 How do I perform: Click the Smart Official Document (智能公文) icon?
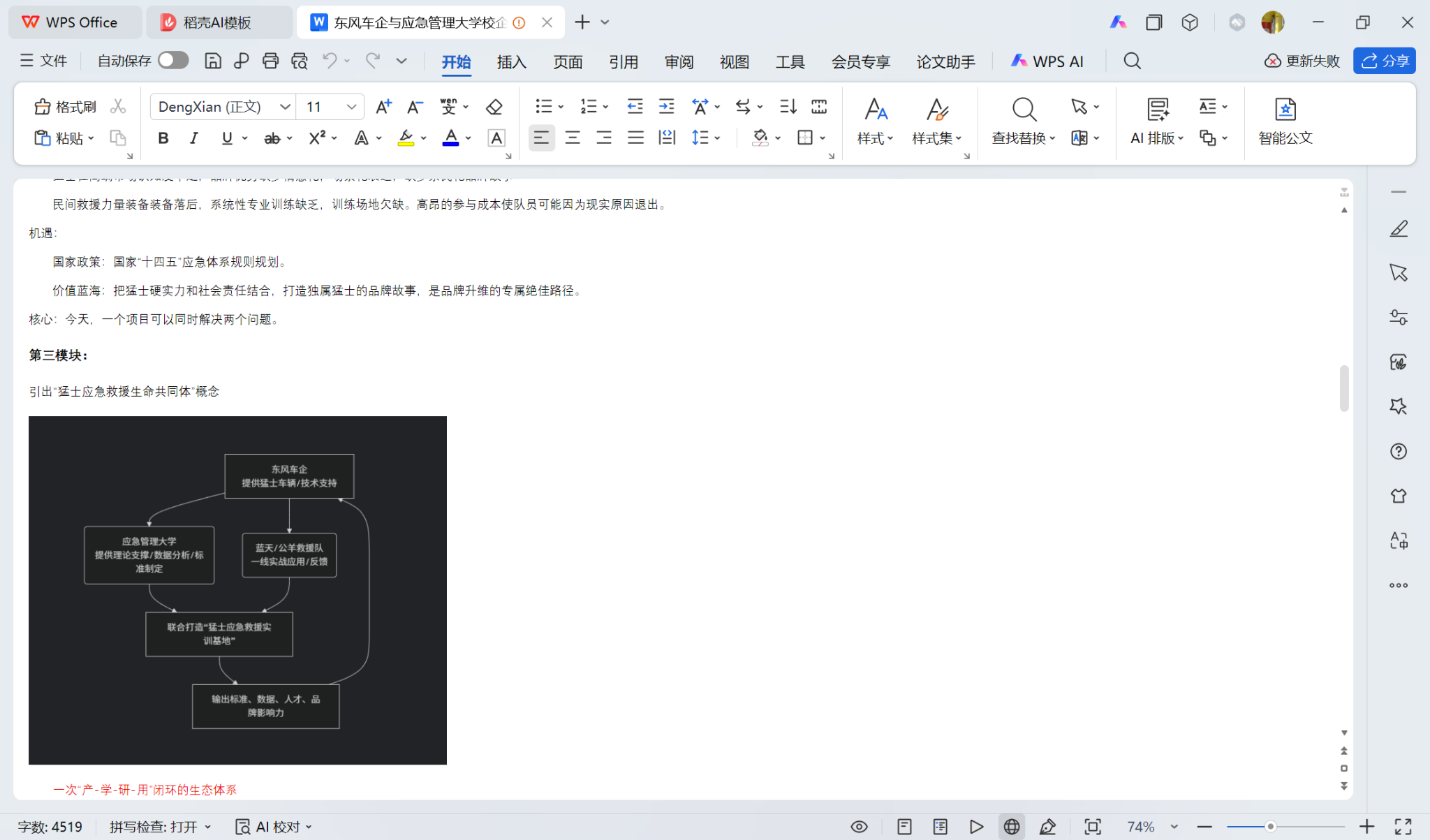click(x=1285, y=110)
